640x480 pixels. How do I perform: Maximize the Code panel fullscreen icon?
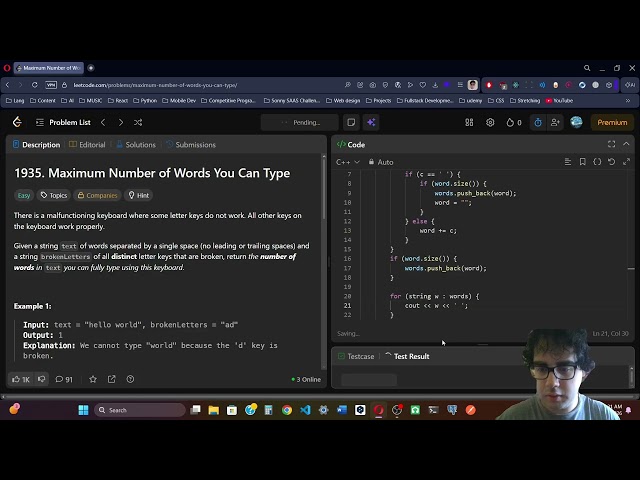[x=611, y=144]
